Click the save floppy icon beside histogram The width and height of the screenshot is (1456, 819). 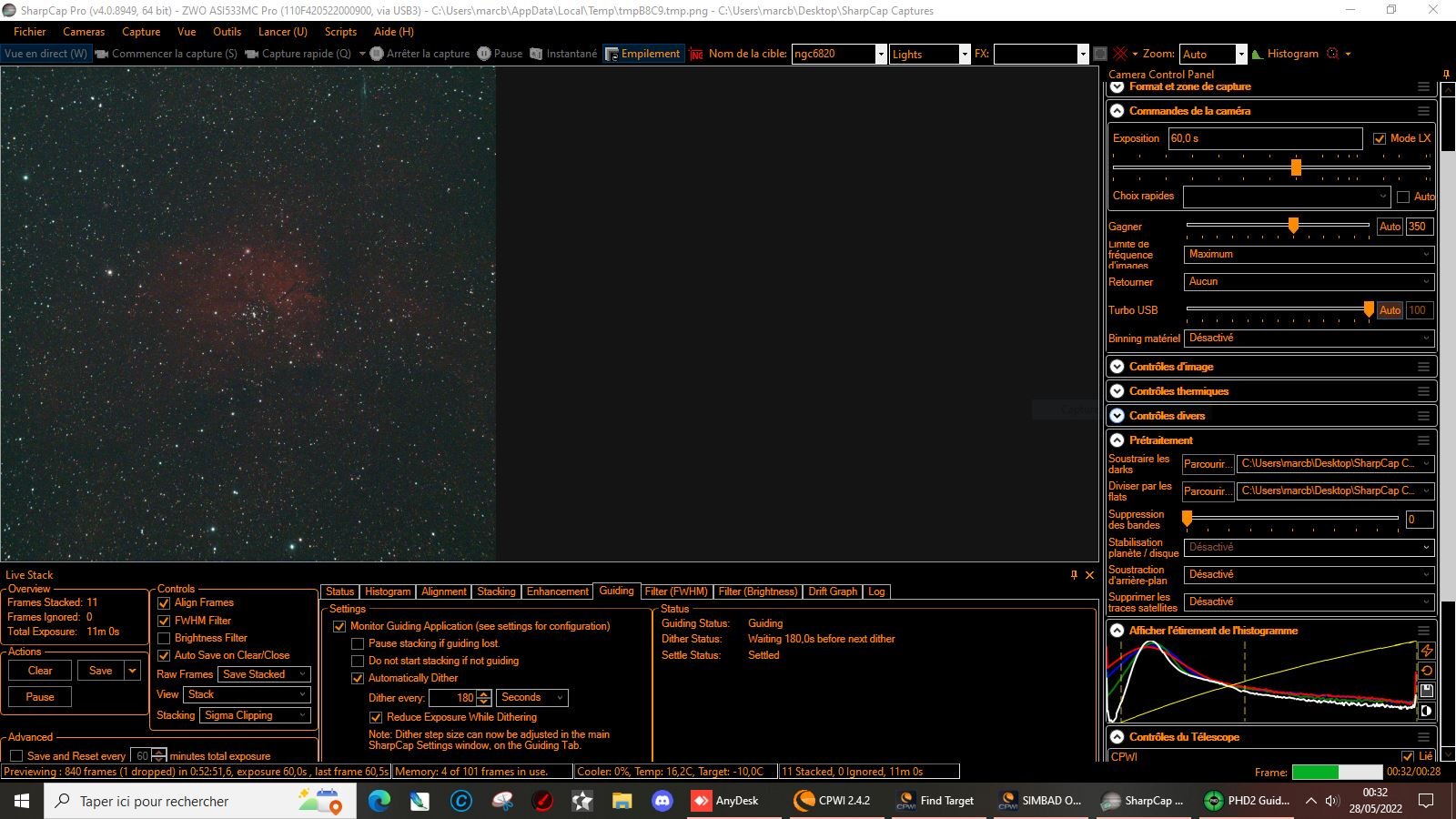coord(1427,691)
